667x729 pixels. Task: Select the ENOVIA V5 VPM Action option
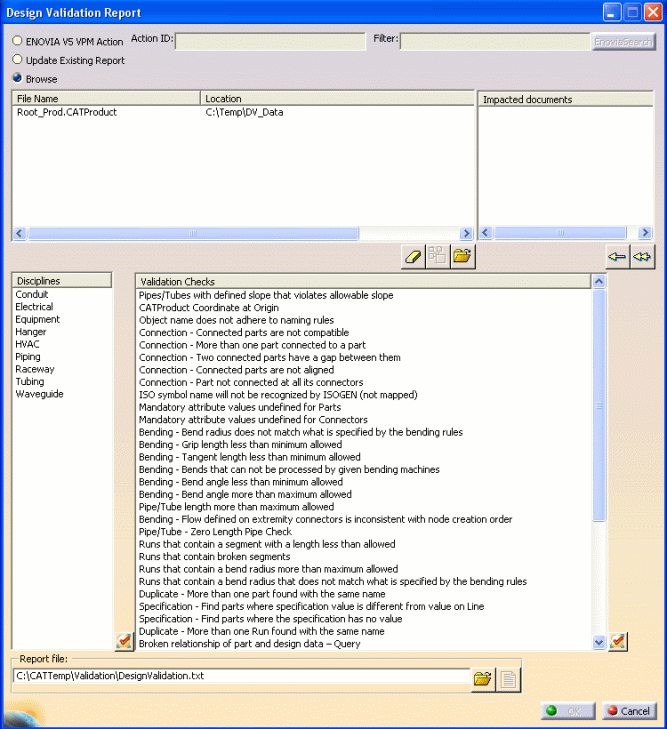[x=17, y=42]
